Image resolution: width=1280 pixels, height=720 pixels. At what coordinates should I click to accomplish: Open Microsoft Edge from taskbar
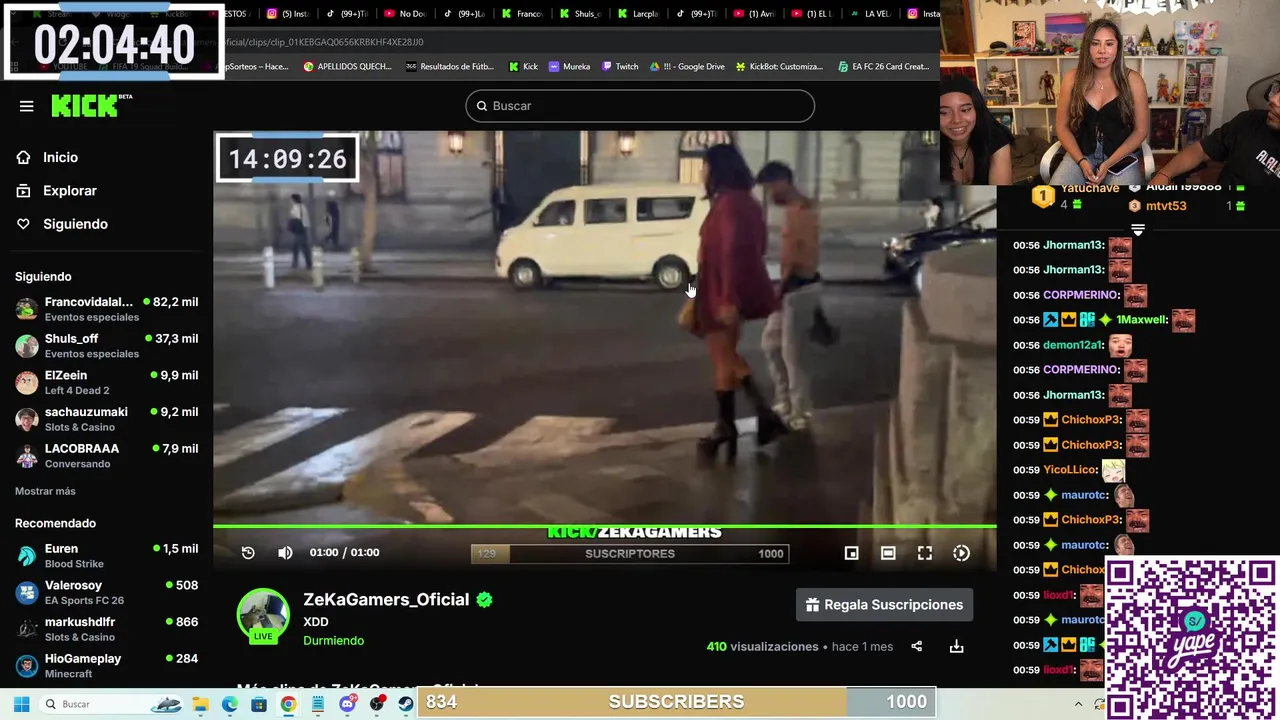tap(230, 704)
